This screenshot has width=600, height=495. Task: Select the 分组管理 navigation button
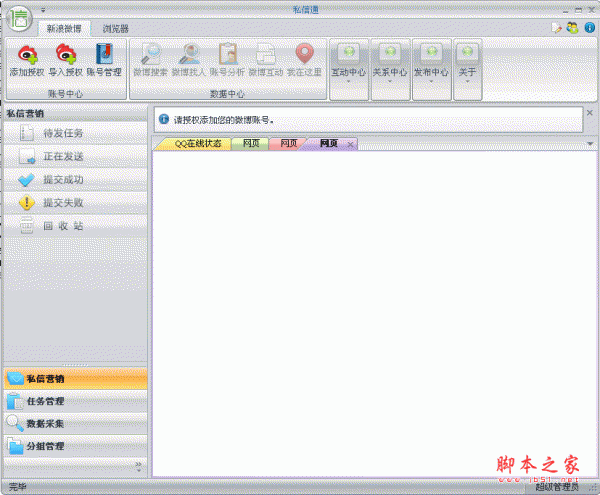75,446
